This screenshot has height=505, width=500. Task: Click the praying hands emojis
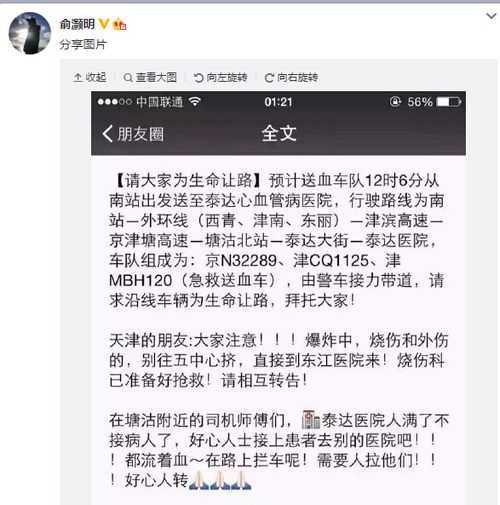(220, 480)
